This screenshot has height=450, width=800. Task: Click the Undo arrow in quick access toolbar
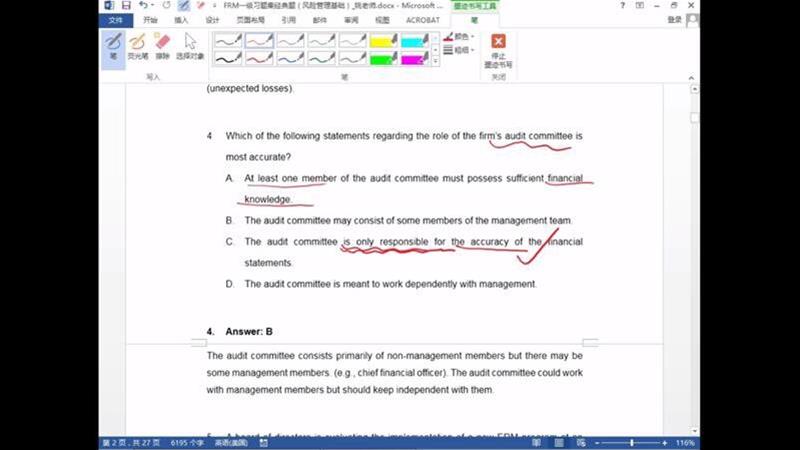coord(144,6)
